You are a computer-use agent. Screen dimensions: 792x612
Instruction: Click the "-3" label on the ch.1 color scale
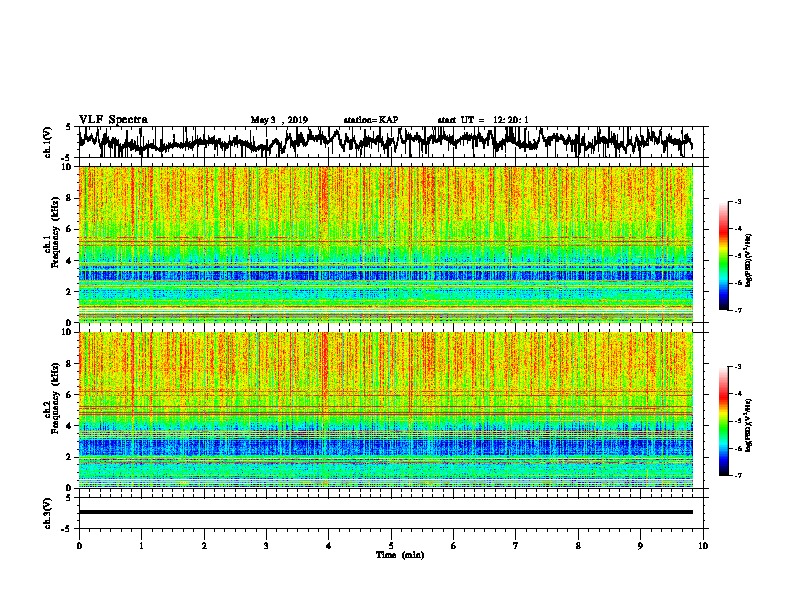[737, 202]
